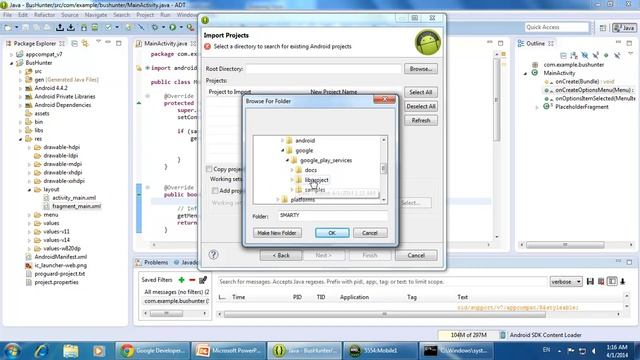Image resolution: width=640 pixels, height=360 pixels.
Task: Toggle Hide Static Members in the Outline toolbar
Action: coord(596,56)
